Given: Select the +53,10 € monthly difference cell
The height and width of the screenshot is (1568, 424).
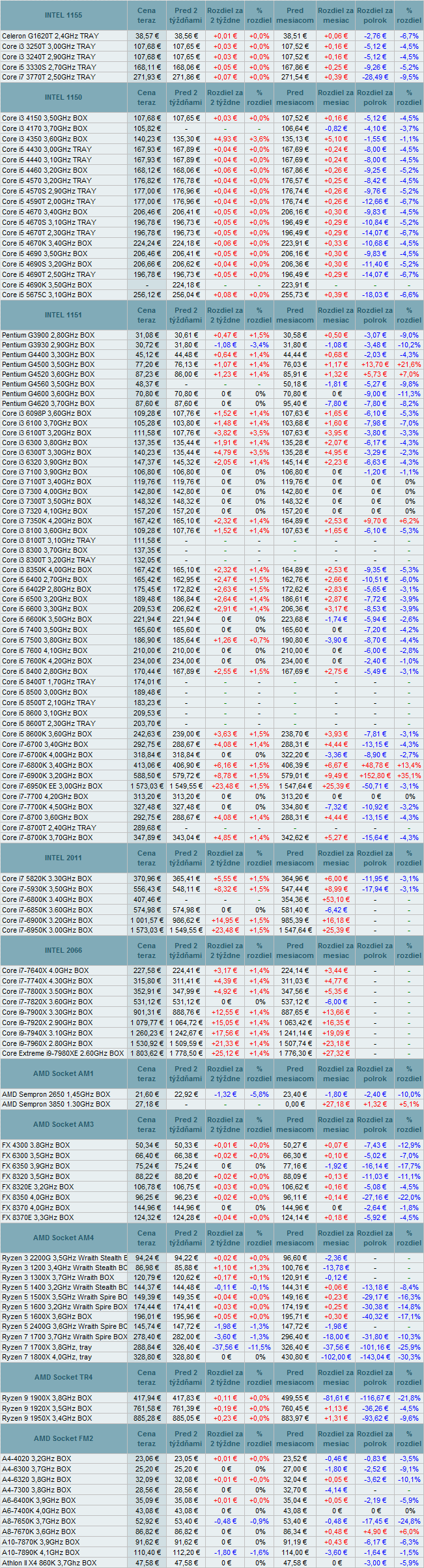Looking at the screenshot, I should [336, 899].
